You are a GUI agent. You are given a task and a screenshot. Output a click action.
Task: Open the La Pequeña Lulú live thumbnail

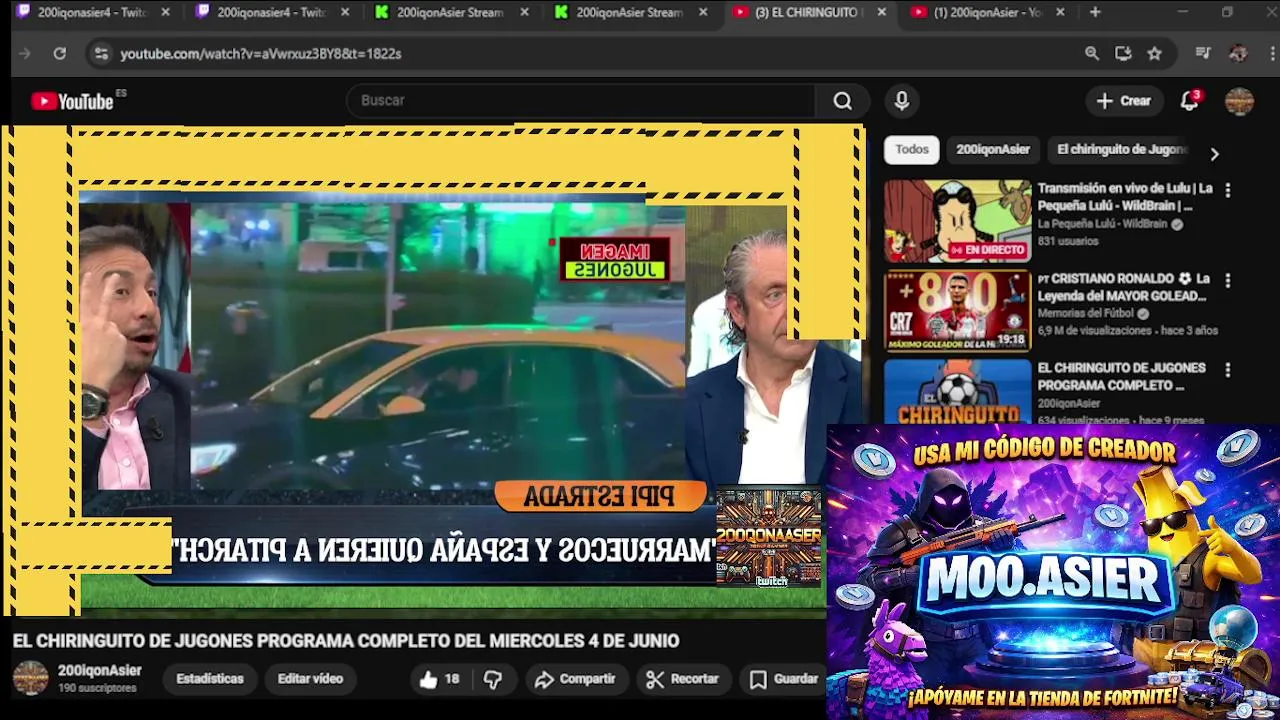point(957,221)
